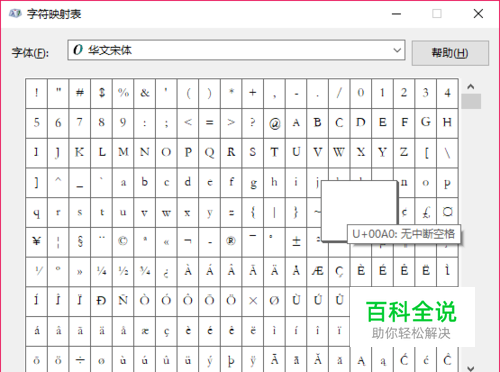
Task: Select the one-half ½ fraction cell
Action: [123, 271]
